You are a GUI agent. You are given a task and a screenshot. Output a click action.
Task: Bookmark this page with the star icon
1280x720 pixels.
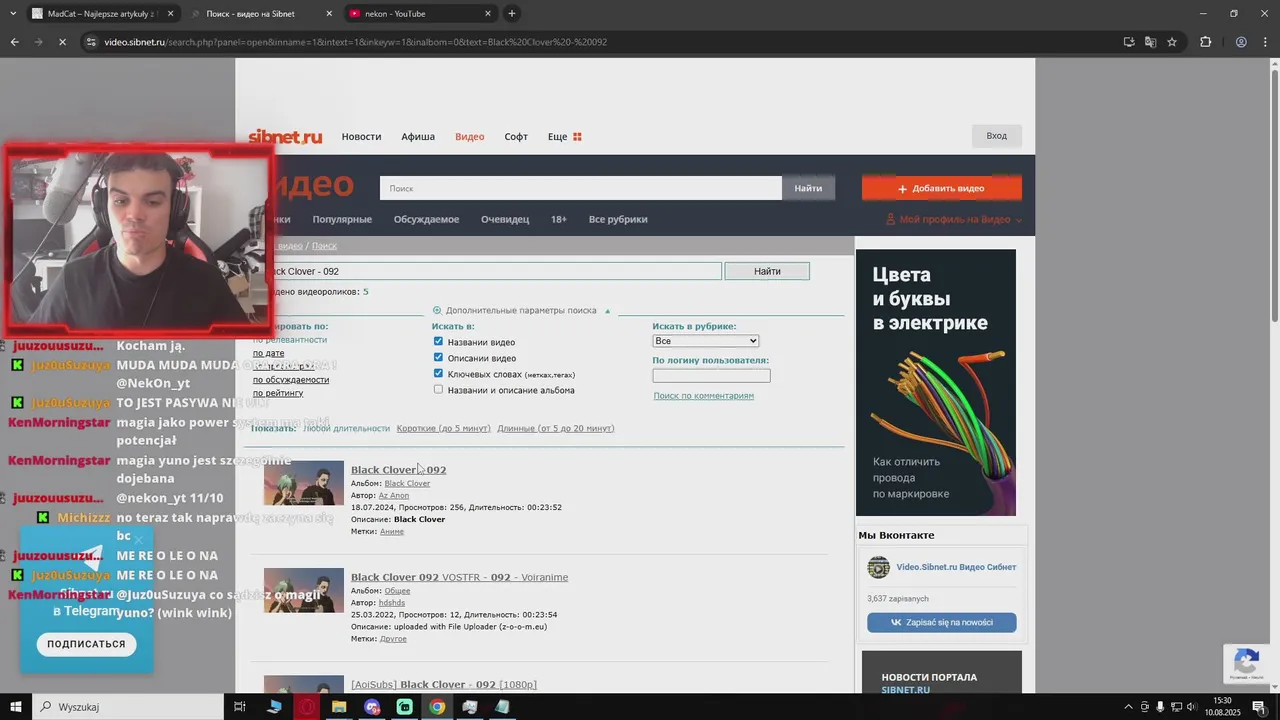coord(1172,42)
